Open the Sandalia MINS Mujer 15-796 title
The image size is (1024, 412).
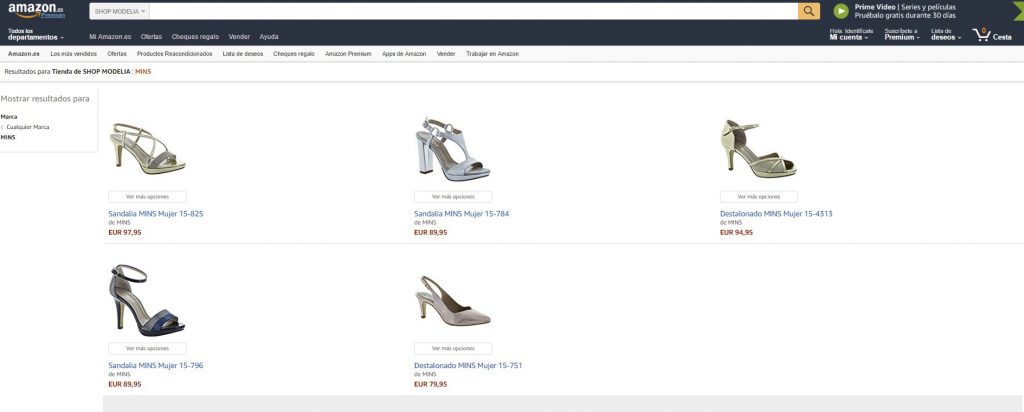[x=155, y=366]
